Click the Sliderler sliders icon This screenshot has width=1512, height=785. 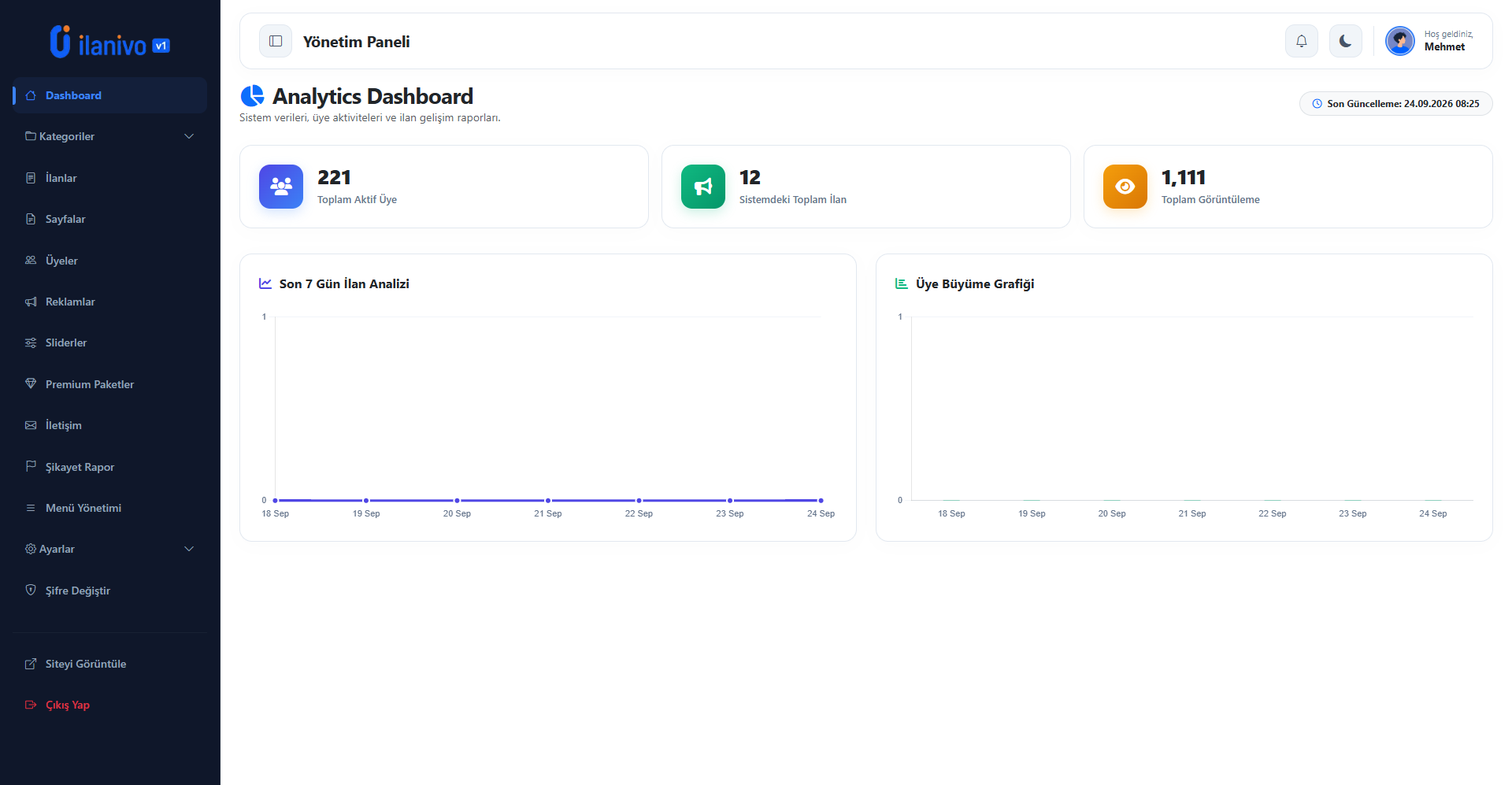click(x=31, y=343)
